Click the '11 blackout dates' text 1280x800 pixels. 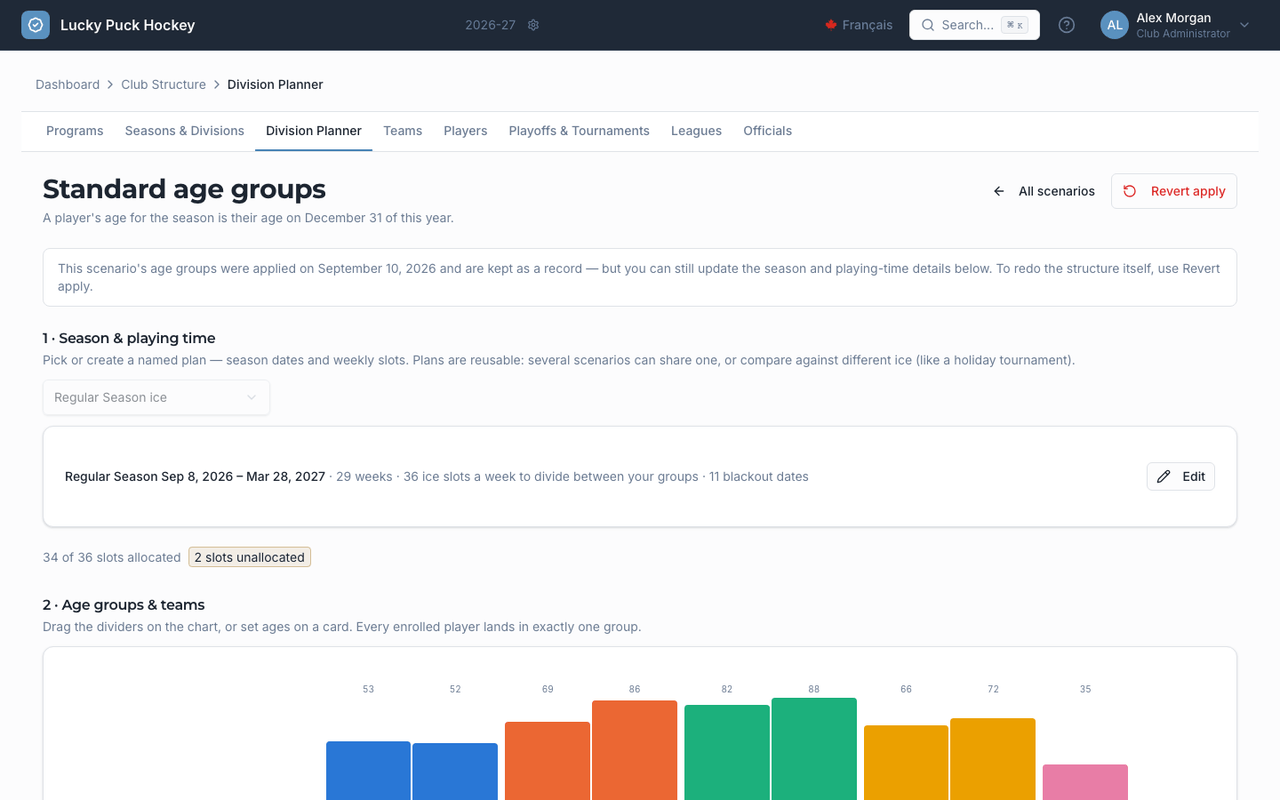[759, 477]
